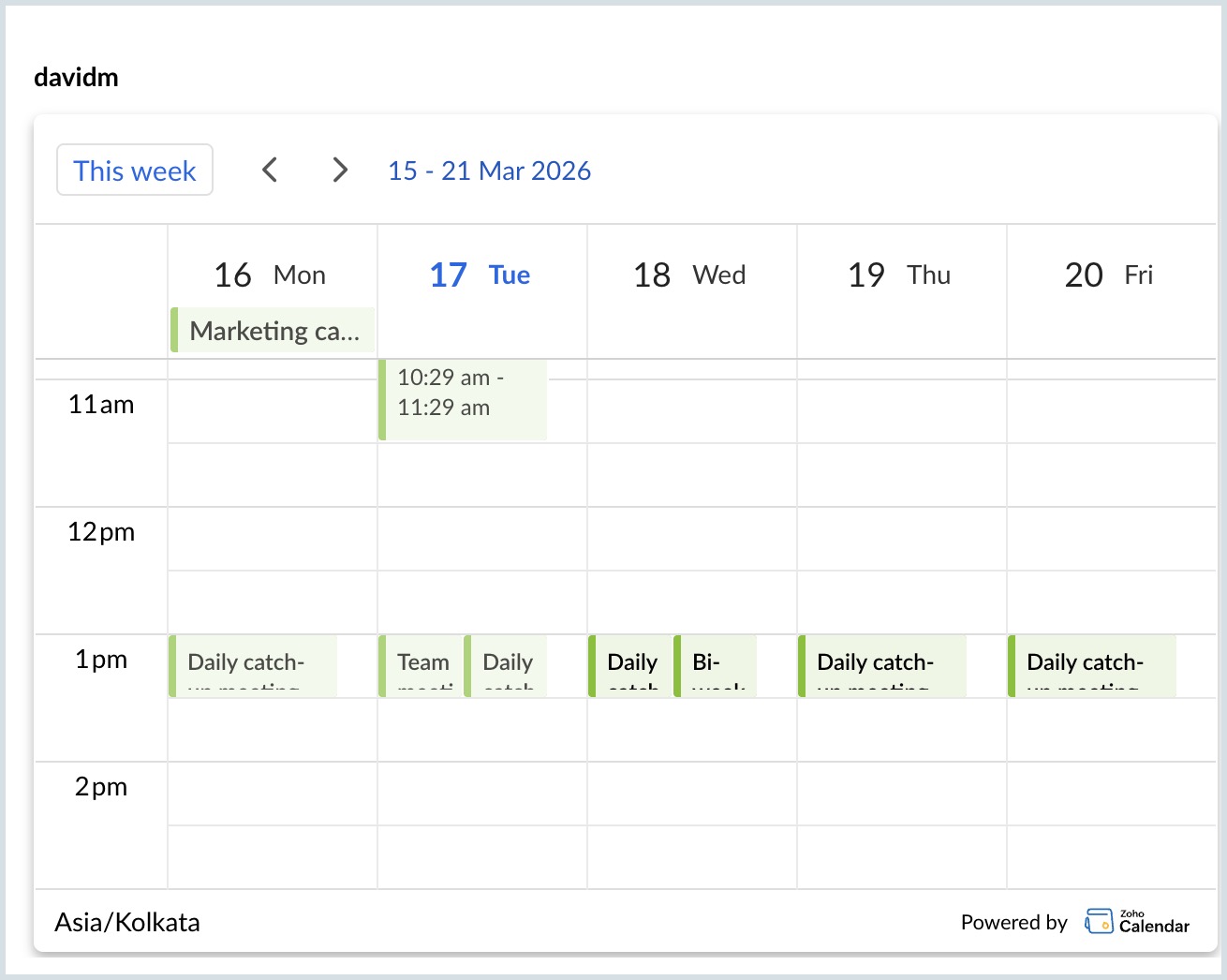Viewport: 1227px width, 980px height.
Task: Open Thursday's Daily catch-up meeting
Action: click(x=880, y=666)
